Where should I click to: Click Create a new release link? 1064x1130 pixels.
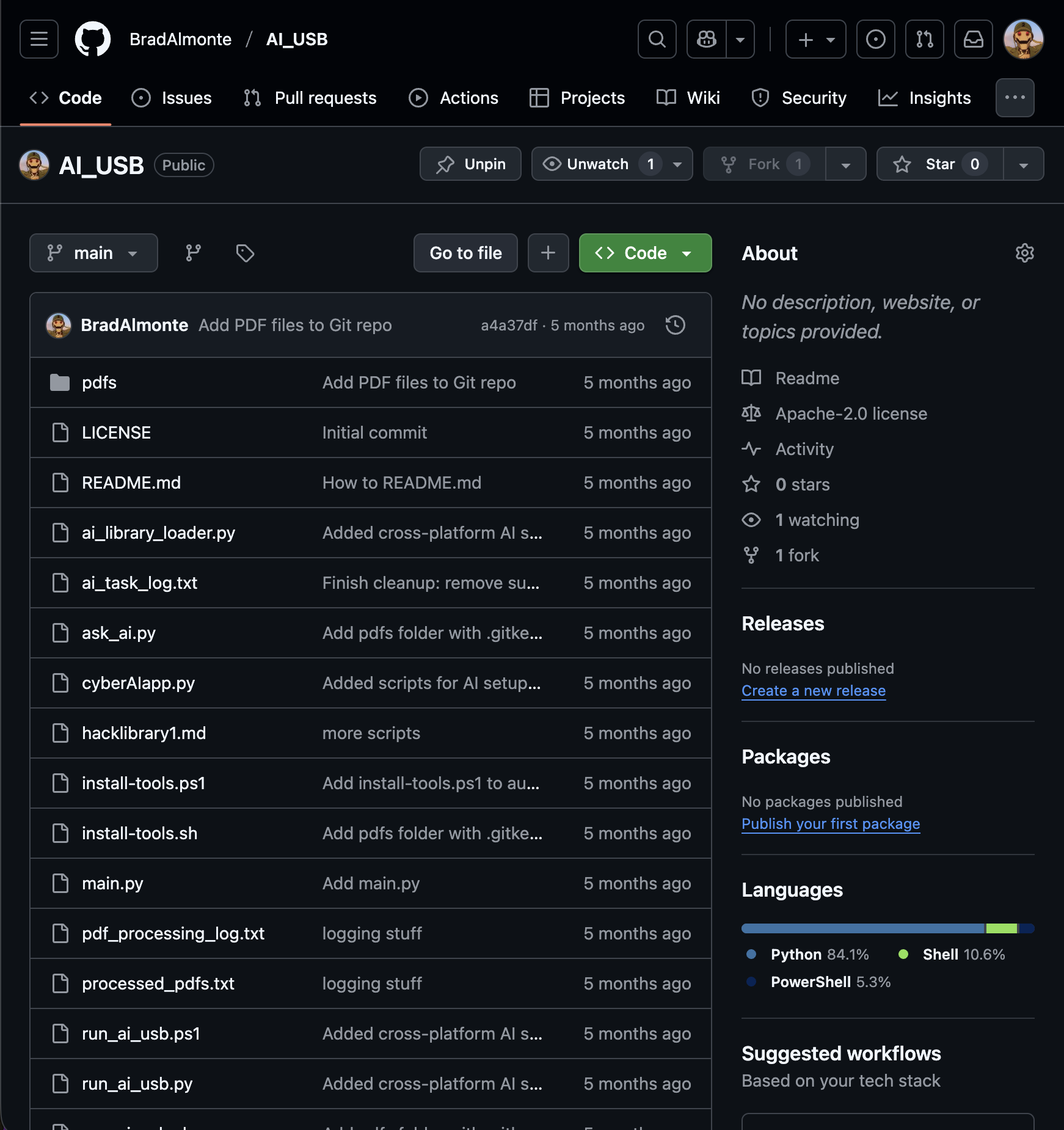coord(813,691)
